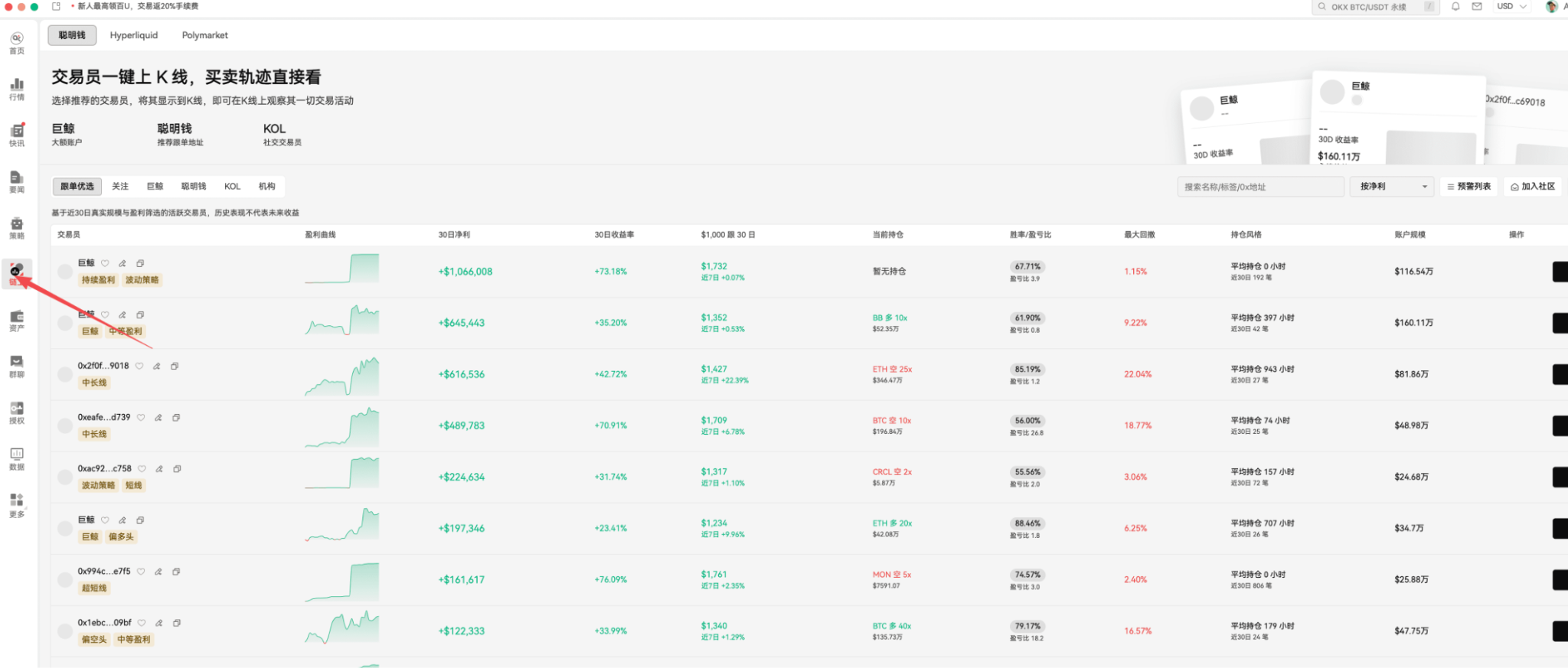The width and height of the screenshot is (1568, 668).
Task: Open the 聪明钱 tab beside Hyperliquid
Action: click(x=72, y=35)
